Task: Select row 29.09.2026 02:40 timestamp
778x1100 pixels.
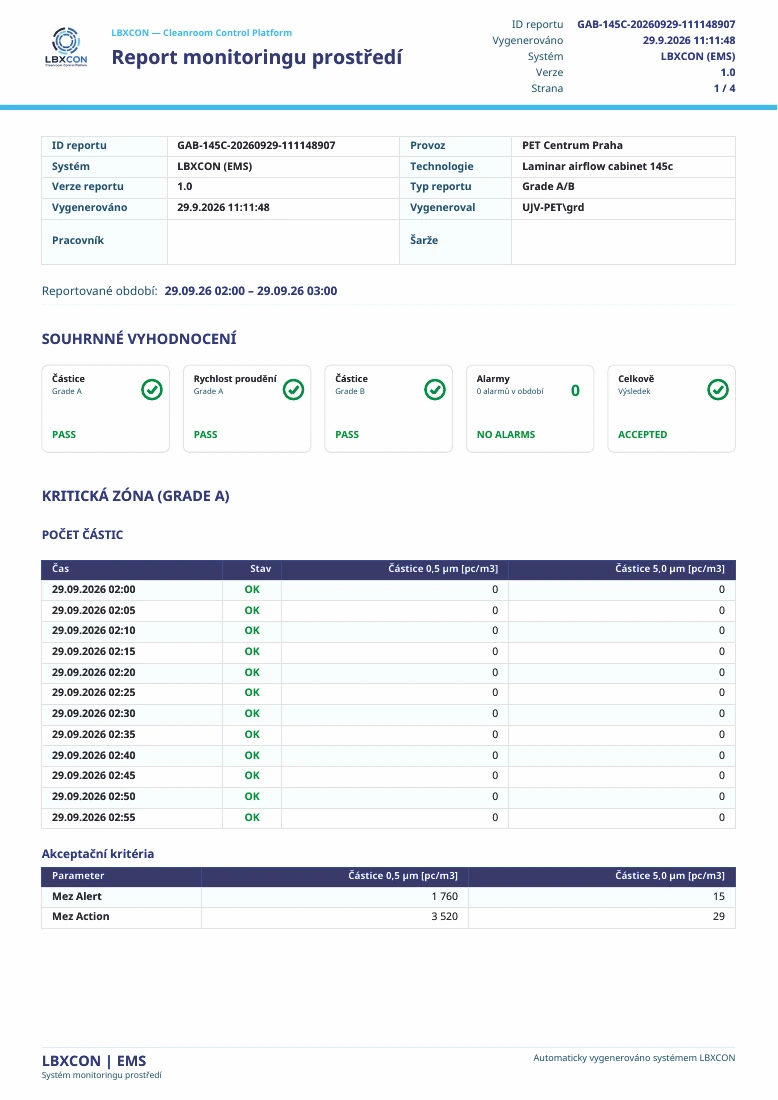Action: pos(93,755)
